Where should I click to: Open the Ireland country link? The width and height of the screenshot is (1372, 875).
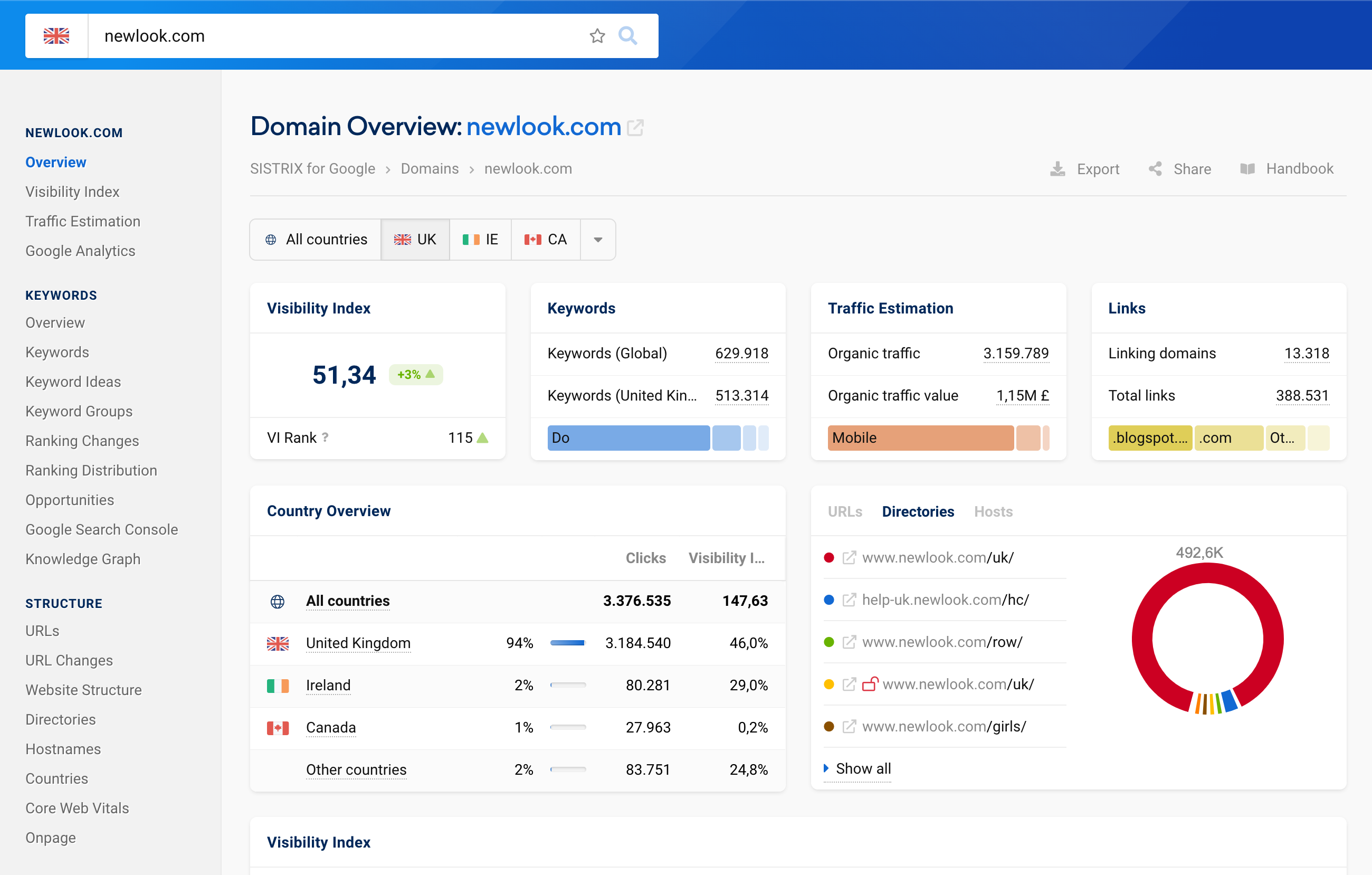pyautogui.click(x=328, y=686)
